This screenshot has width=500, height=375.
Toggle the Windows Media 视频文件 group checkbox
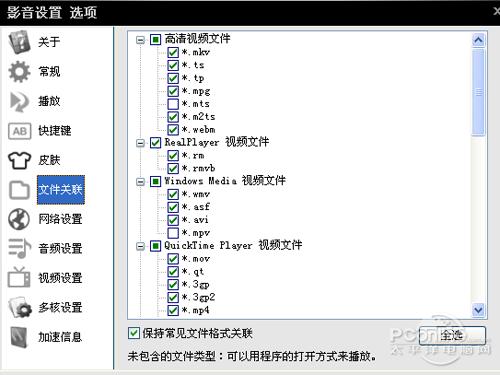tap(155, 182)
